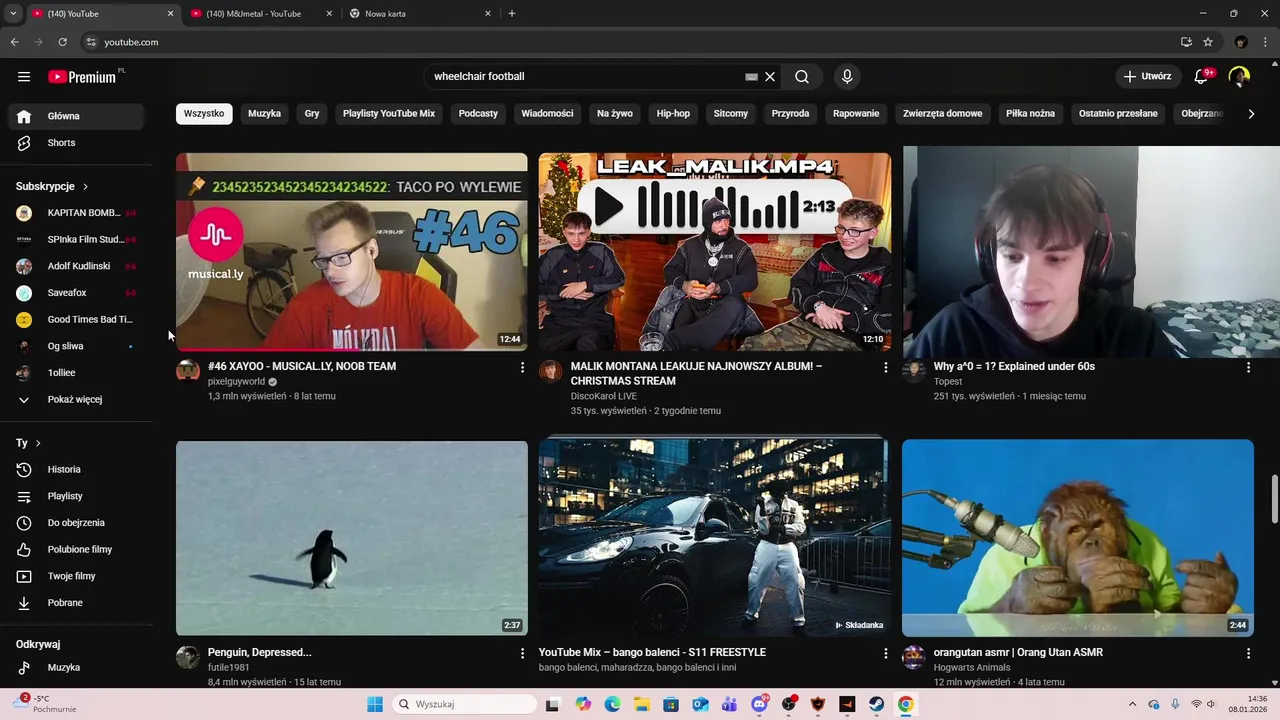Open Chrome tab search dropdown
Screen dimensions: 1280x720
click(13, 14)
